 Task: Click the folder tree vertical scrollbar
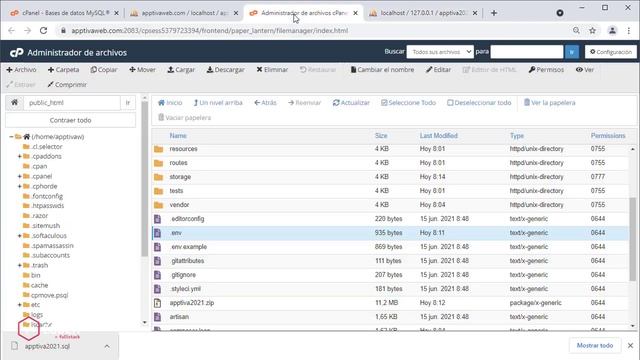[x=144, y=179]
